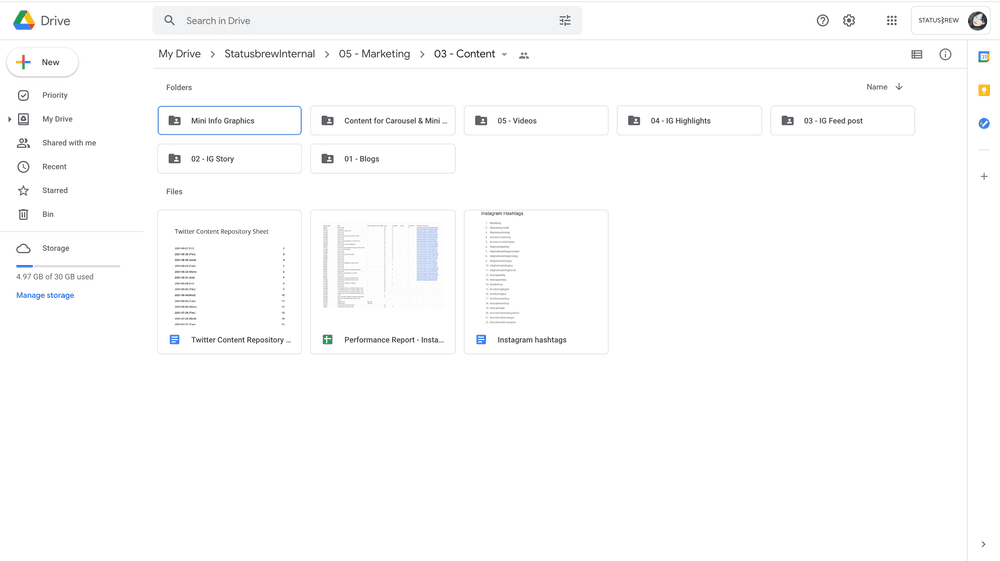This screenshot has width=1000, height=561.
Task: Reverse sort direction arrow next to Name
Action: click(x=899, y=87)
